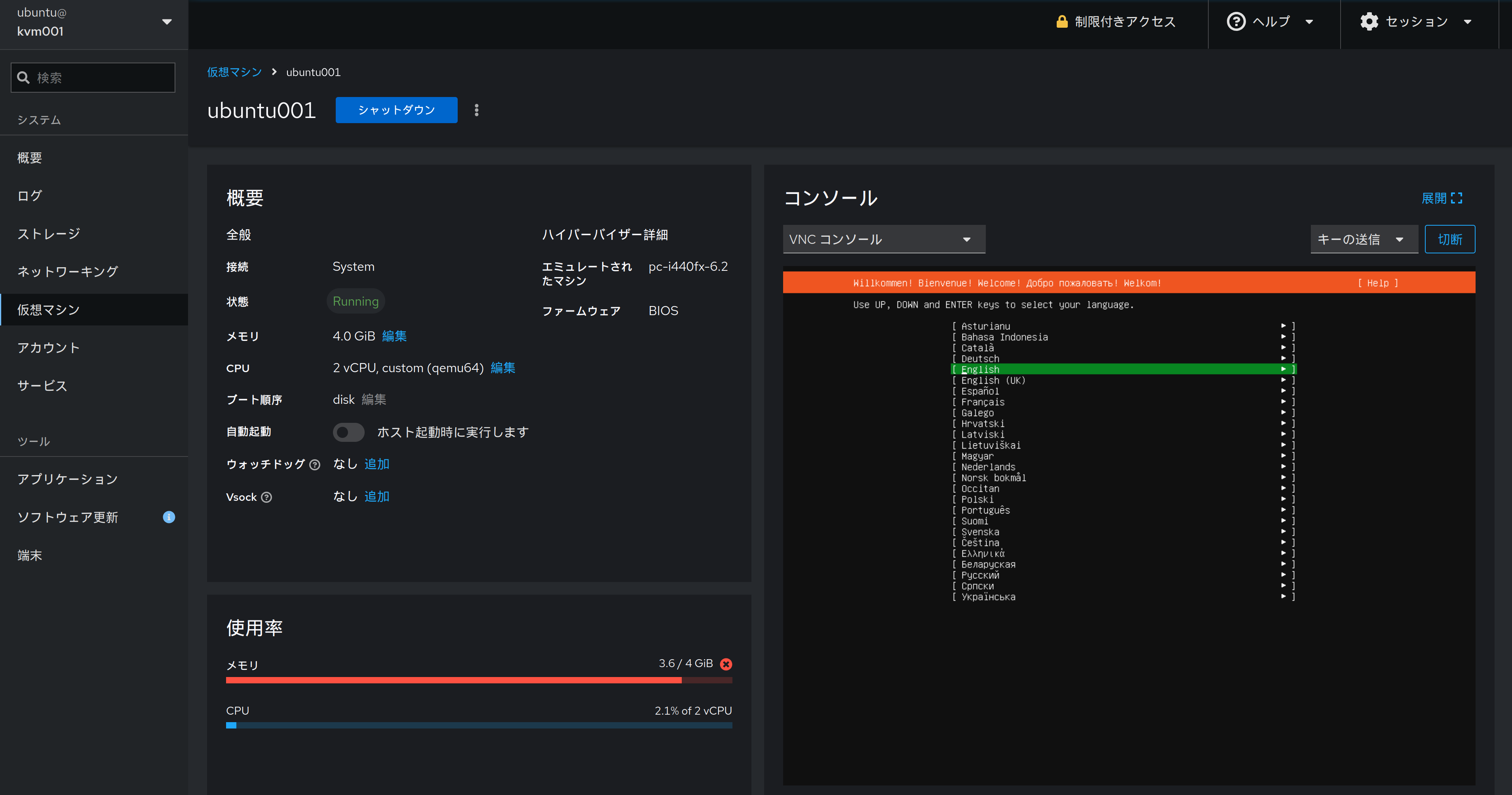Click 追加 for watchdog
Screen dimensions: 1512x795
(x=376, y=464)
